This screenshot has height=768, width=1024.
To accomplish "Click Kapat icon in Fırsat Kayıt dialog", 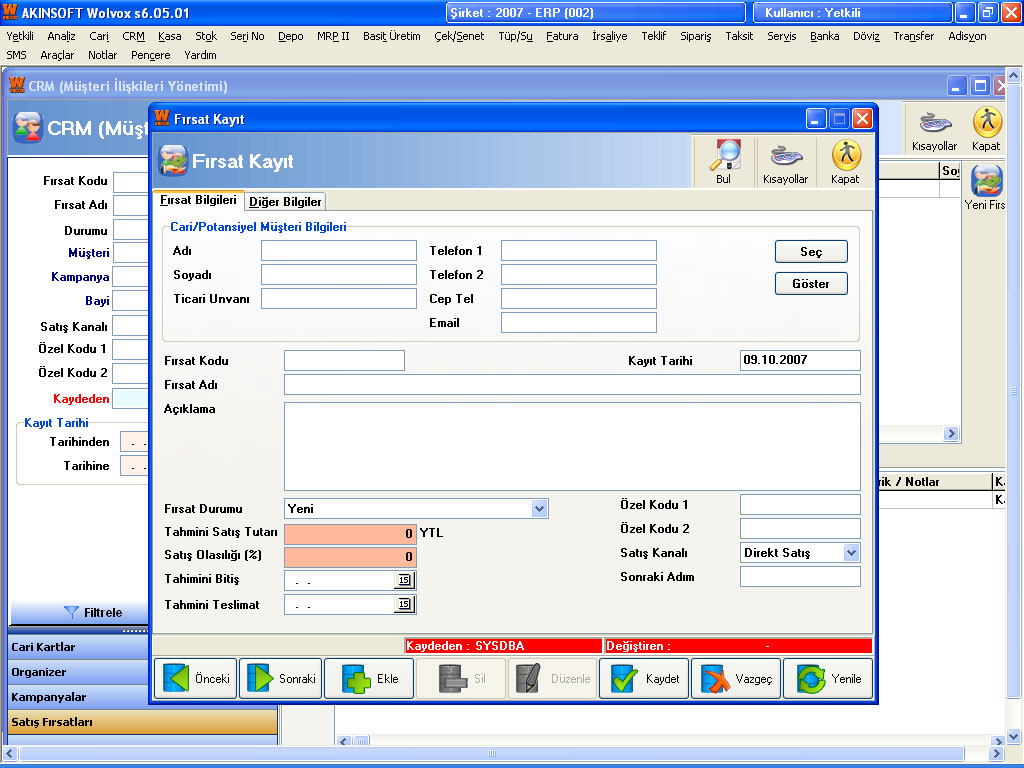I will tap(846, 161).
